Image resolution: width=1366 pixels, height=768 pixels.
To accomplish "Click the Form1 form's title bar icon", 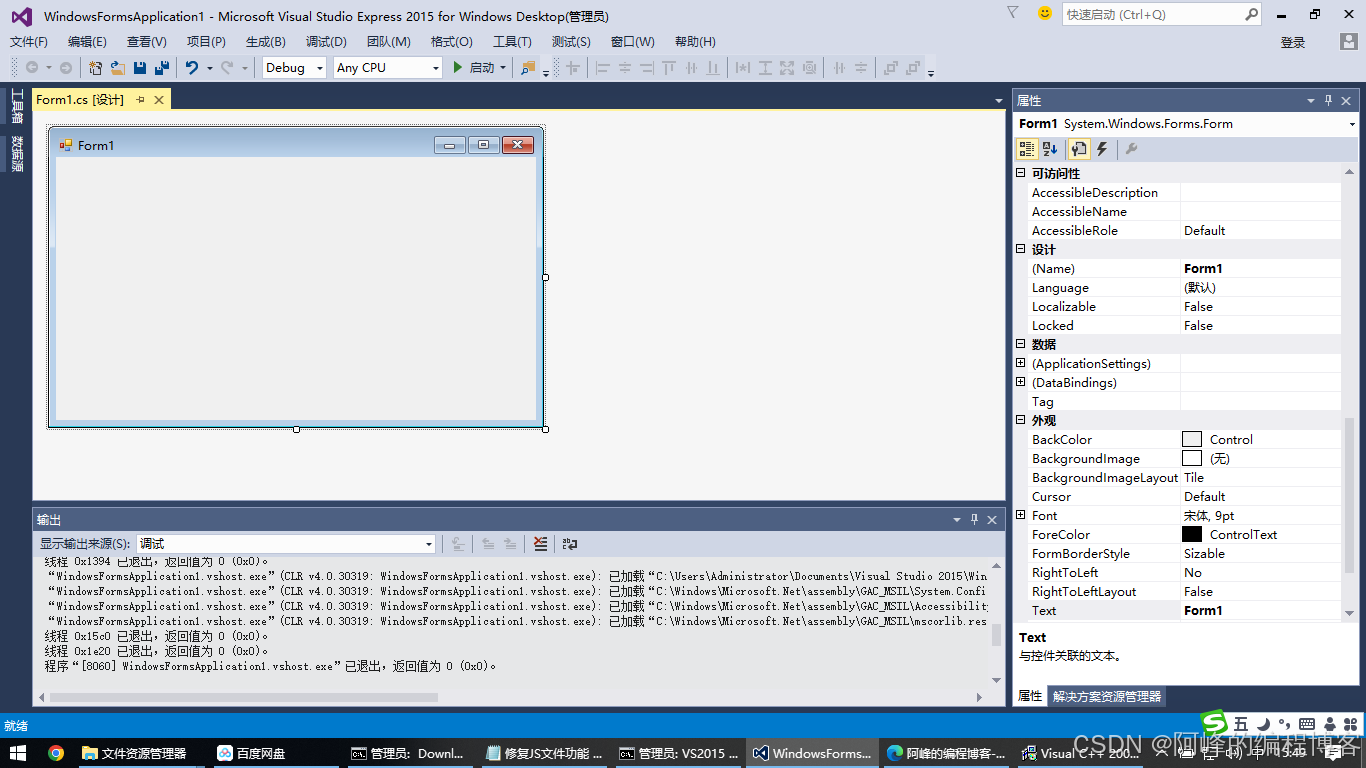I will pyautogui.click(x=66, y=145).
